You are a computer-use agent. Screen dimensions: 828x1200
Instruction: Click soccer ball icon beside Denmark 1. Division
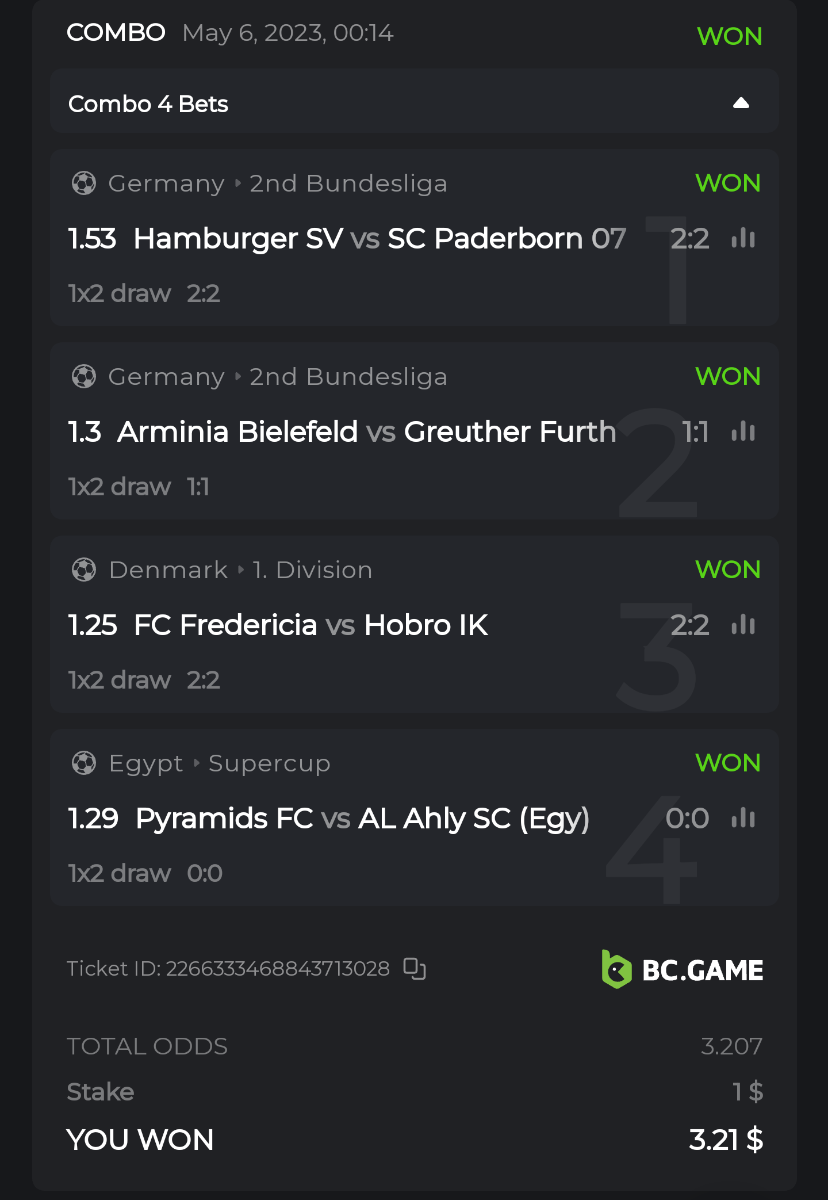(x=84, y=570)
